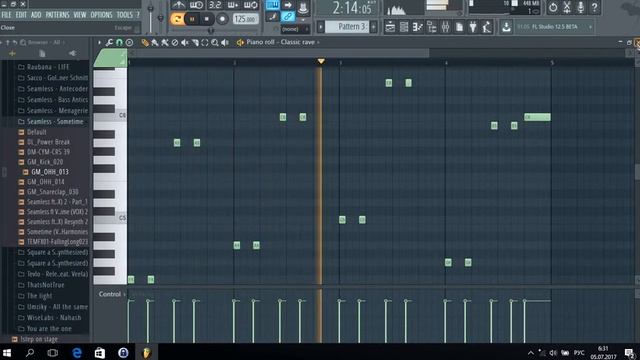Screen dimensions: 640x360
Task: Select the Paint brush tool
Action: (x=155, y=42)
